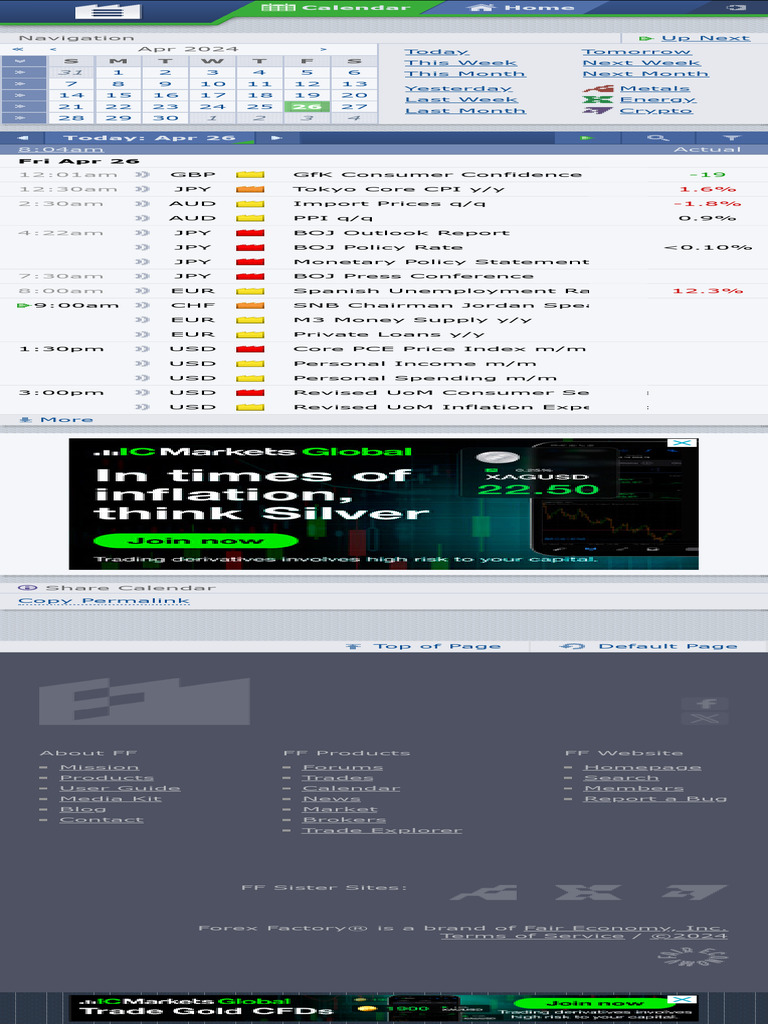Viewport: 768px width, 1024px height.
Task: Open detail icon for BOJ Policy Rate
Action: coord(142,247)
